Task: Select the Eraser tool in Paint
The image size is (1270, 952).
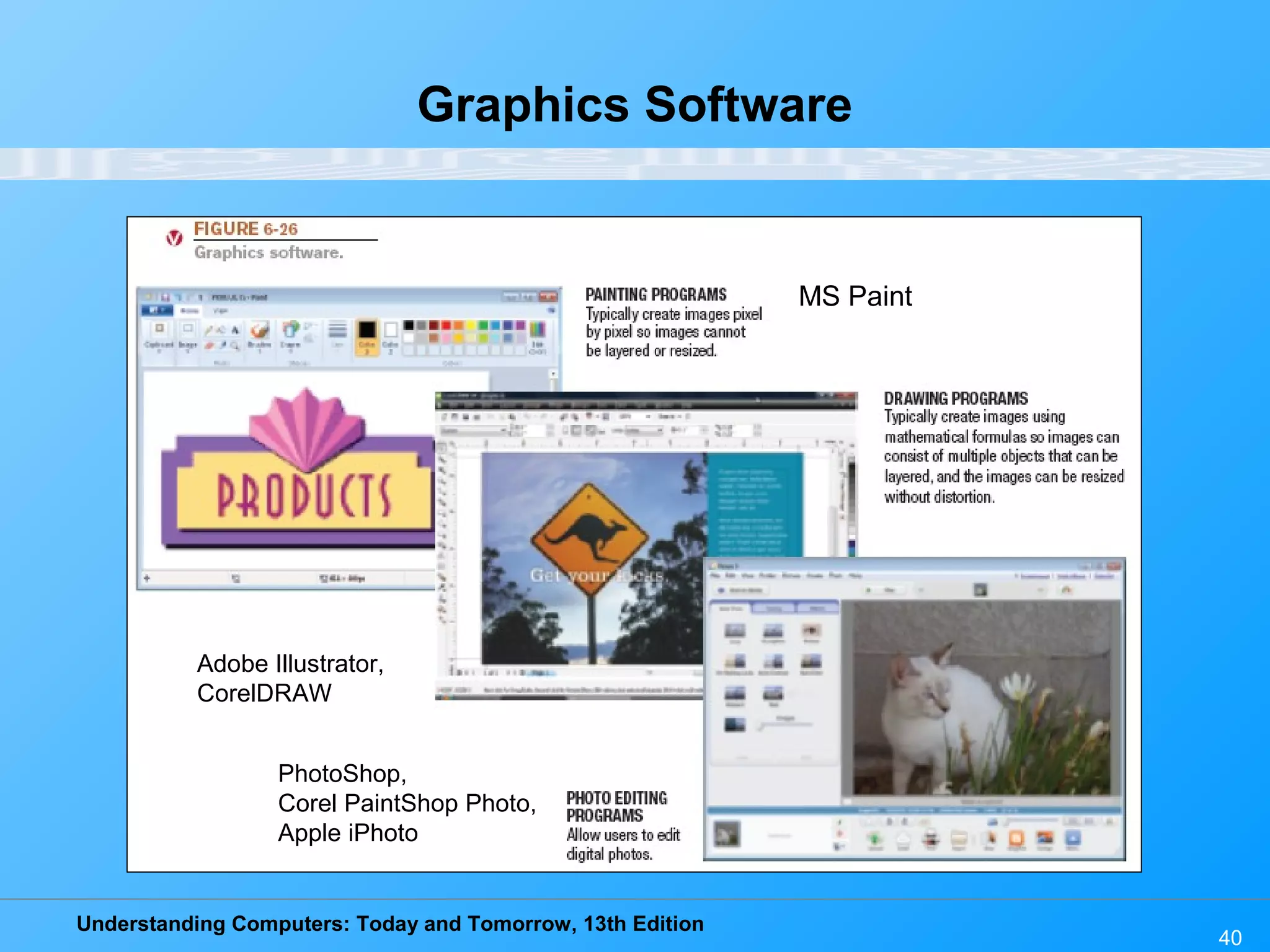Action: 210,346
